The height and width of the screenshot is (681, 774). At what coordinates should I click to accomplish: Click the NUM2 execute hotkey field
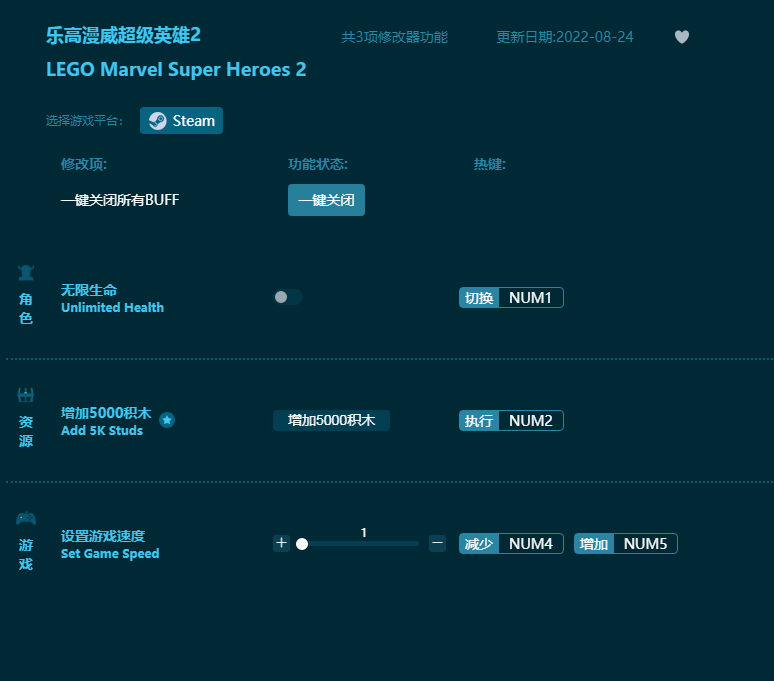tap(531, 420)
